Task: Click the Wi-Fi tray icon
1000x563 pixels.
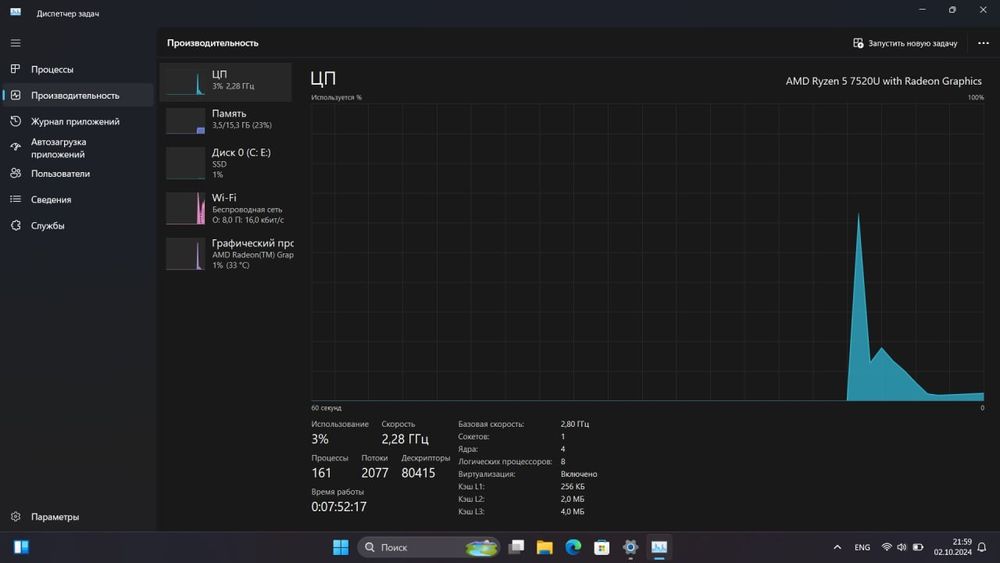Action: [886, 547]
